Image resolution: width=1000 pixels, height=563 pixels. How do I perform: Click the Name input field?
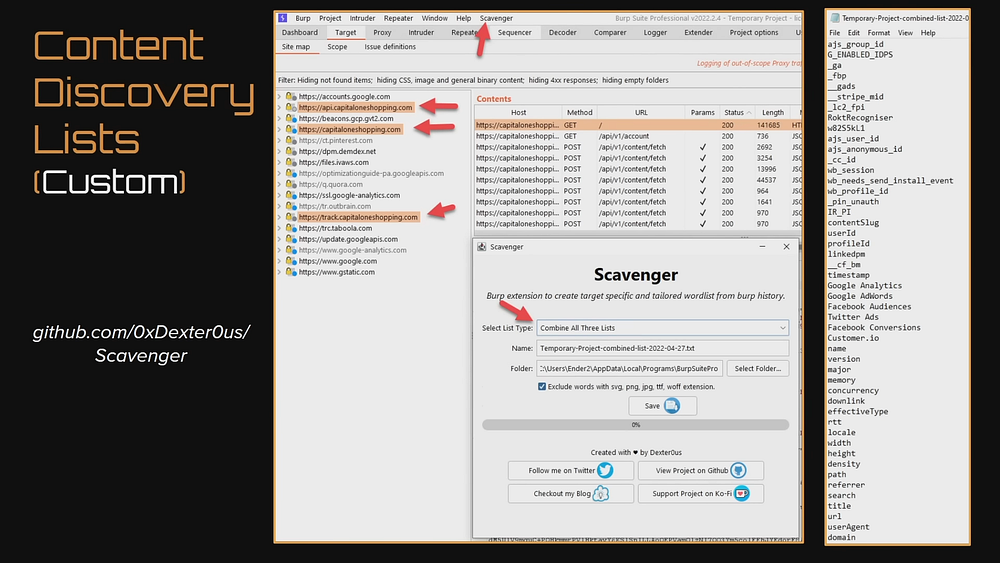tap(663, 348)
